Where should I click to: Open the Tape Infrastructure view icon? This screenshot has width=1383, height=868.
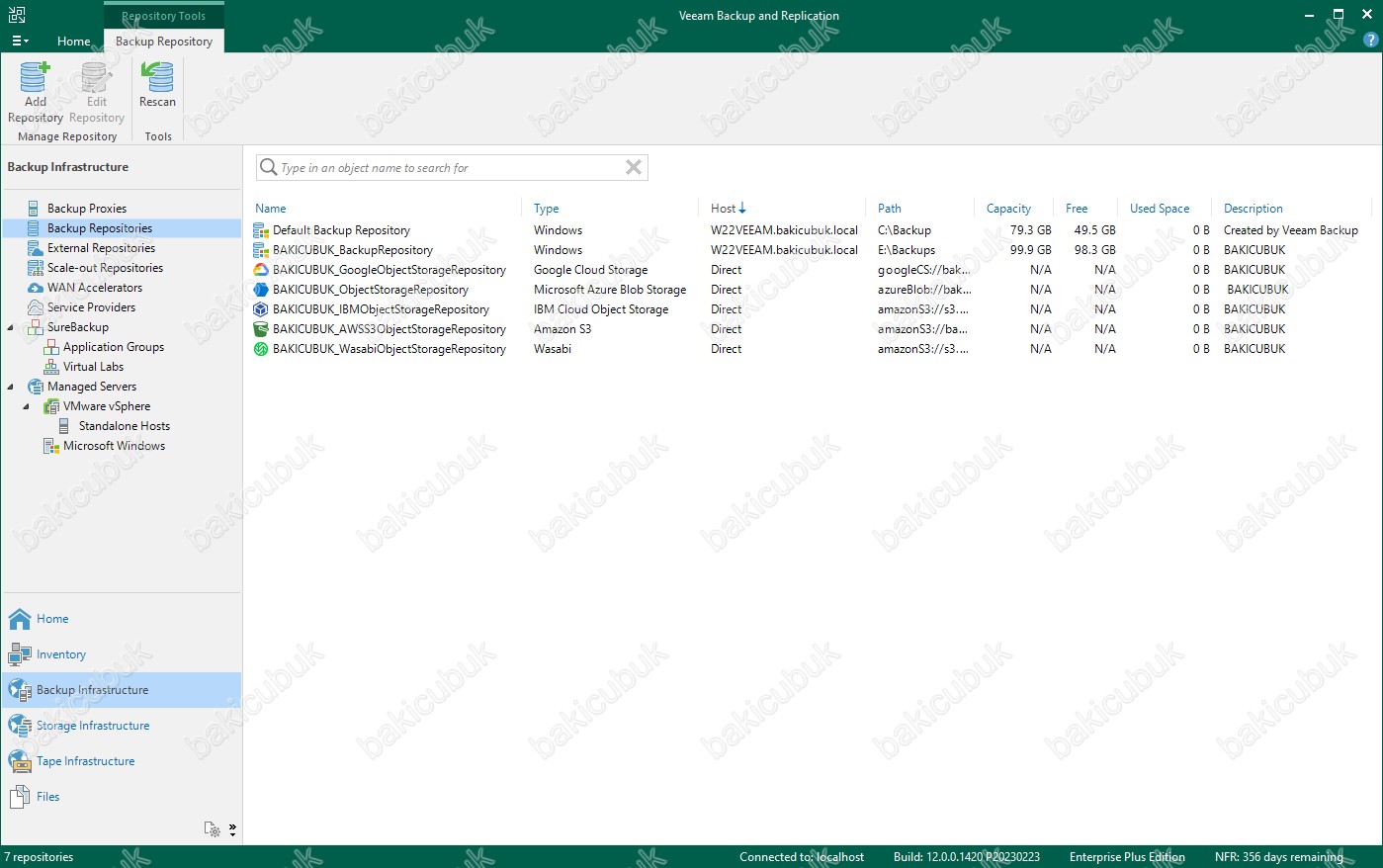(20, 761)
